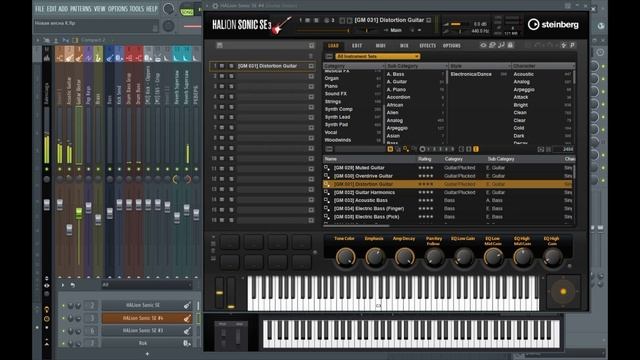The width and height of the screenshot is (640, 360).
Task: Click the Amp Decay quick control knob
Action: click(404, 258)
